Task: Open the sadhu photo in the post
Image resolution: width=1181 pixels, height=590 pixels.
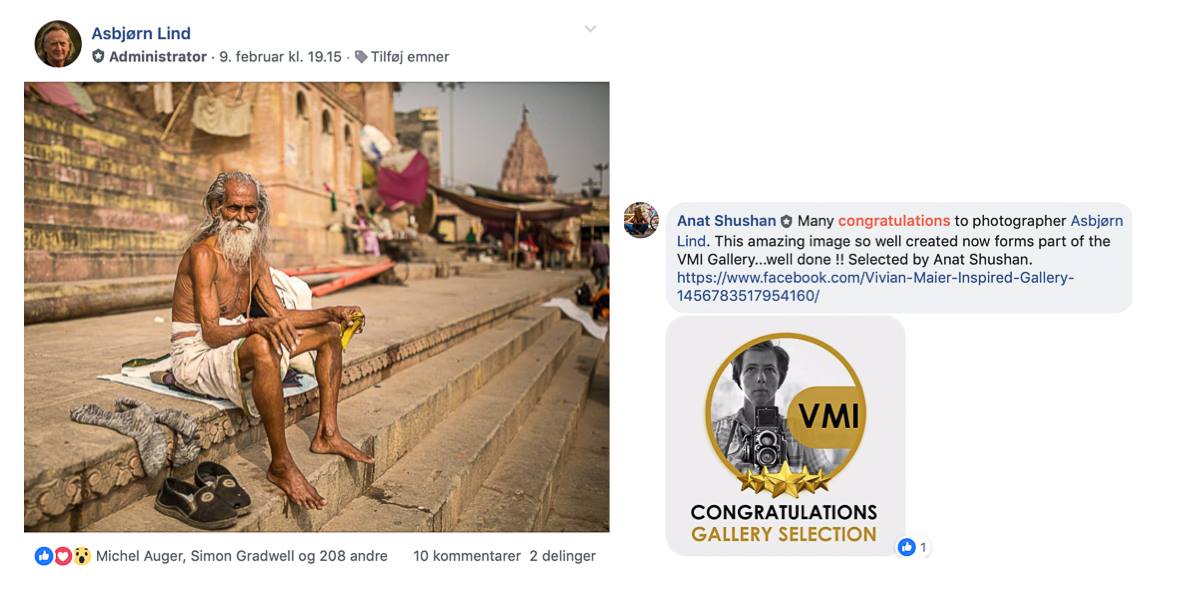Action: (x=316, y=307)
